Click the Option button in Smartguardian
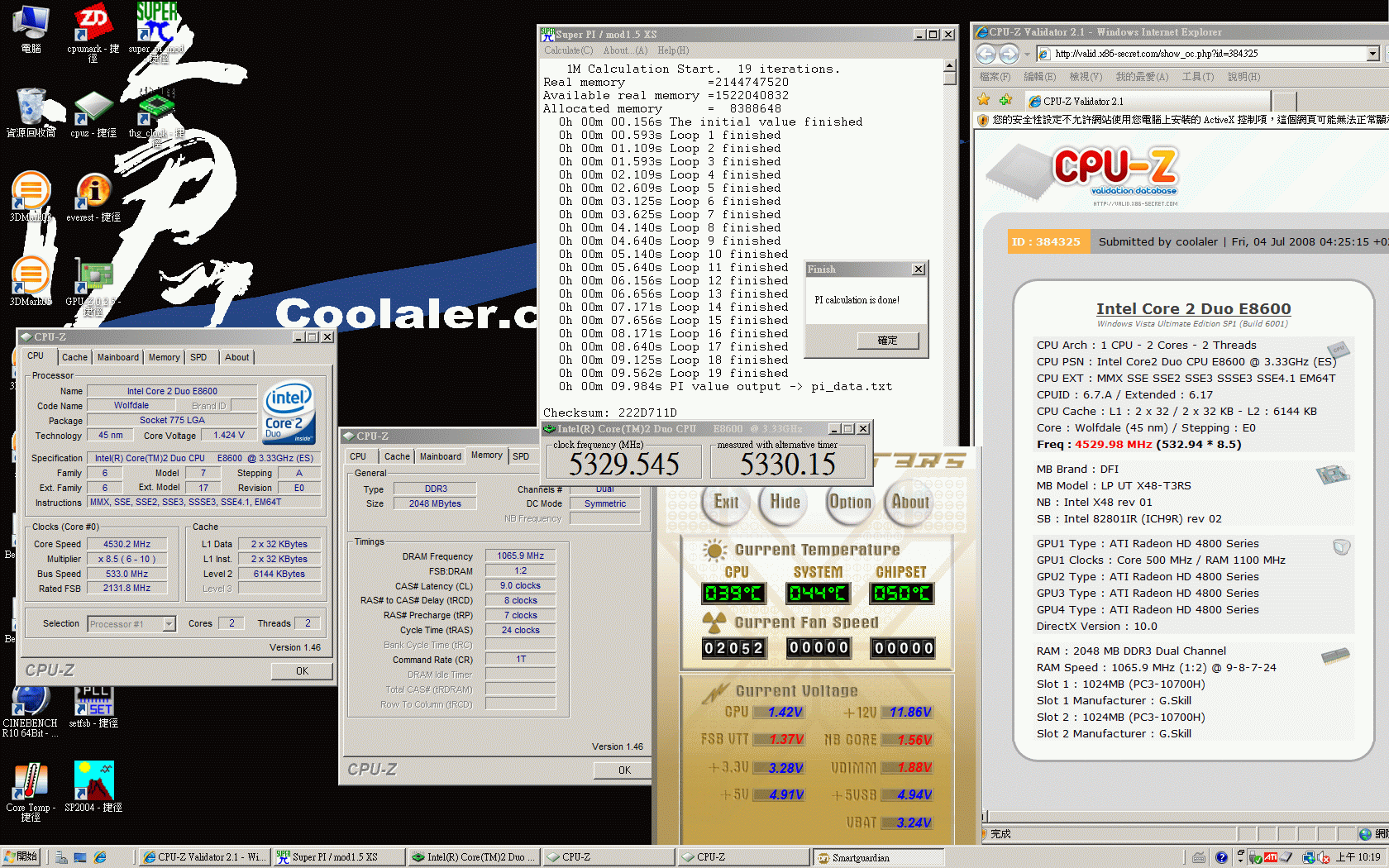Image resolution: width=1389 pixels, height=868 pixels. (x=849, y=502)
